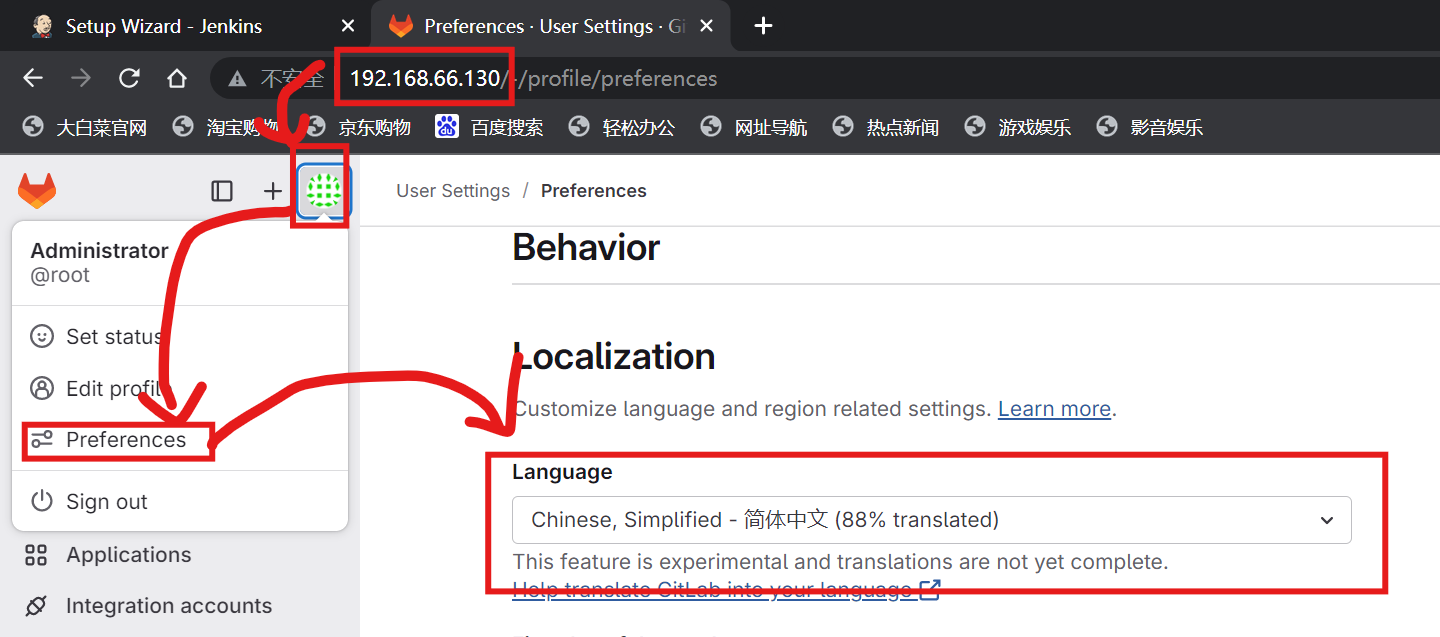Image resolution: width=1440 pixels, height=637 pixels.
Task: Click the external link icon after translate link
Action: (x=930, y=590)
